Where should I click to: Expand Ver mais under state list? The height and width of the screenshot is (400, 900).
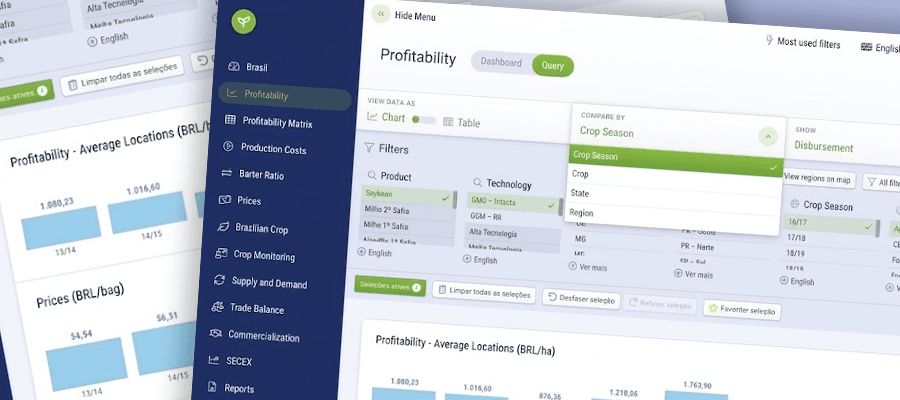[x=587, y=267]
